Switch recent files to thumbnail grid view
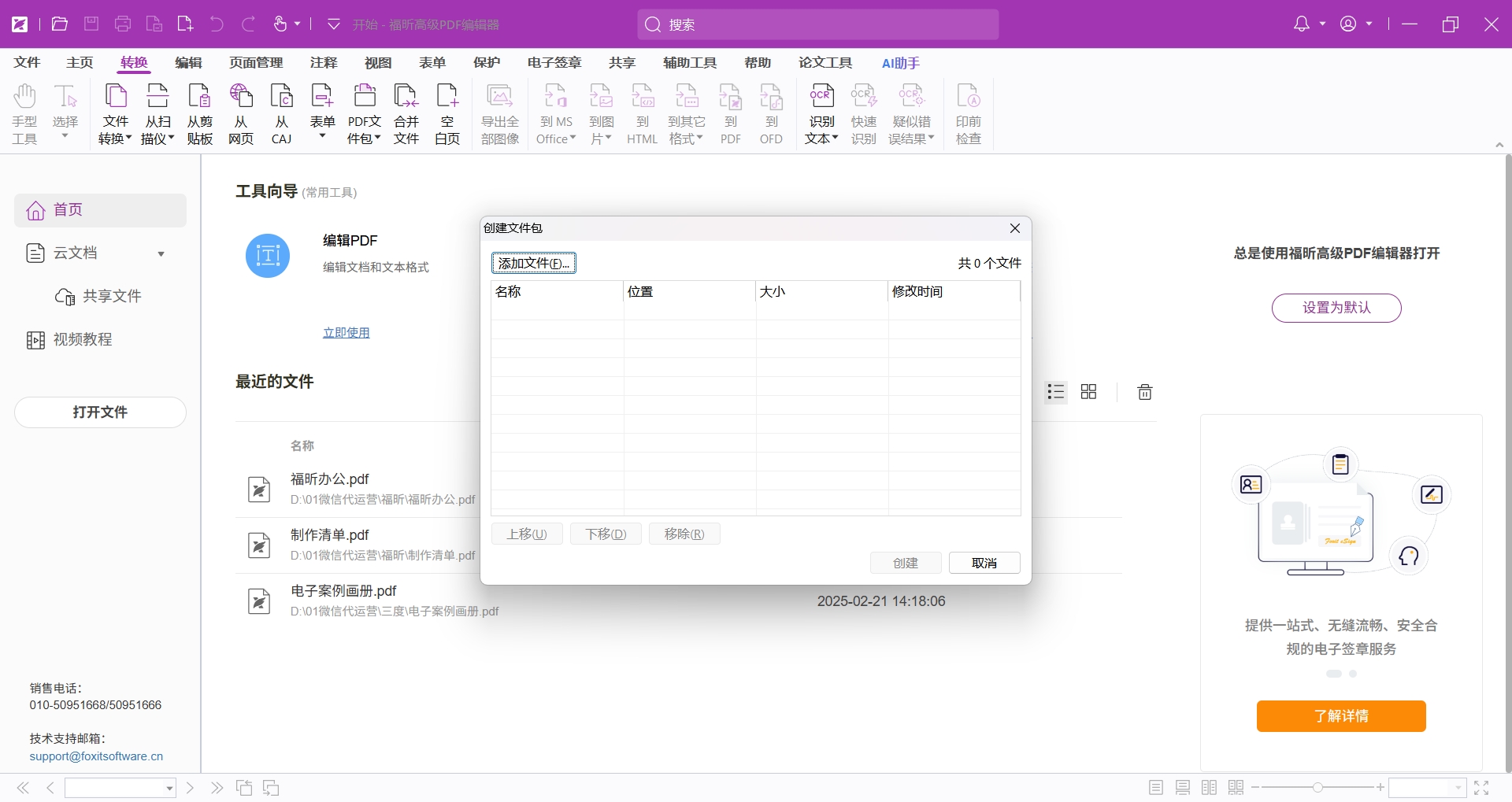 (x=1088, y=392)
